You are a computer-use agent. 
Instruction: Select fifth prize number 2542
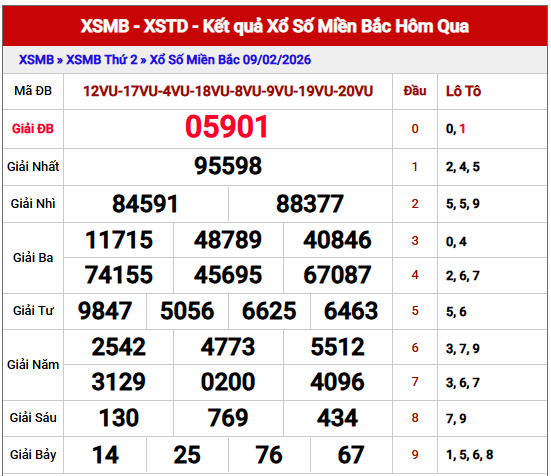click(x=119, y=347)
